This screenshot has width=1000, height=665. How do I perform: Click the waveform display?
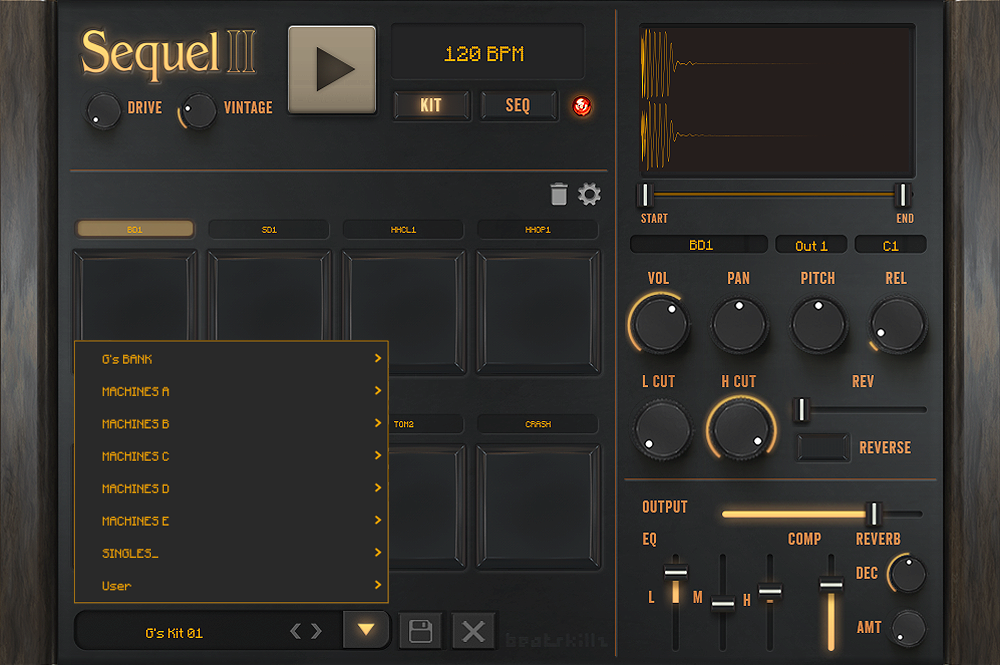point(777,101)
